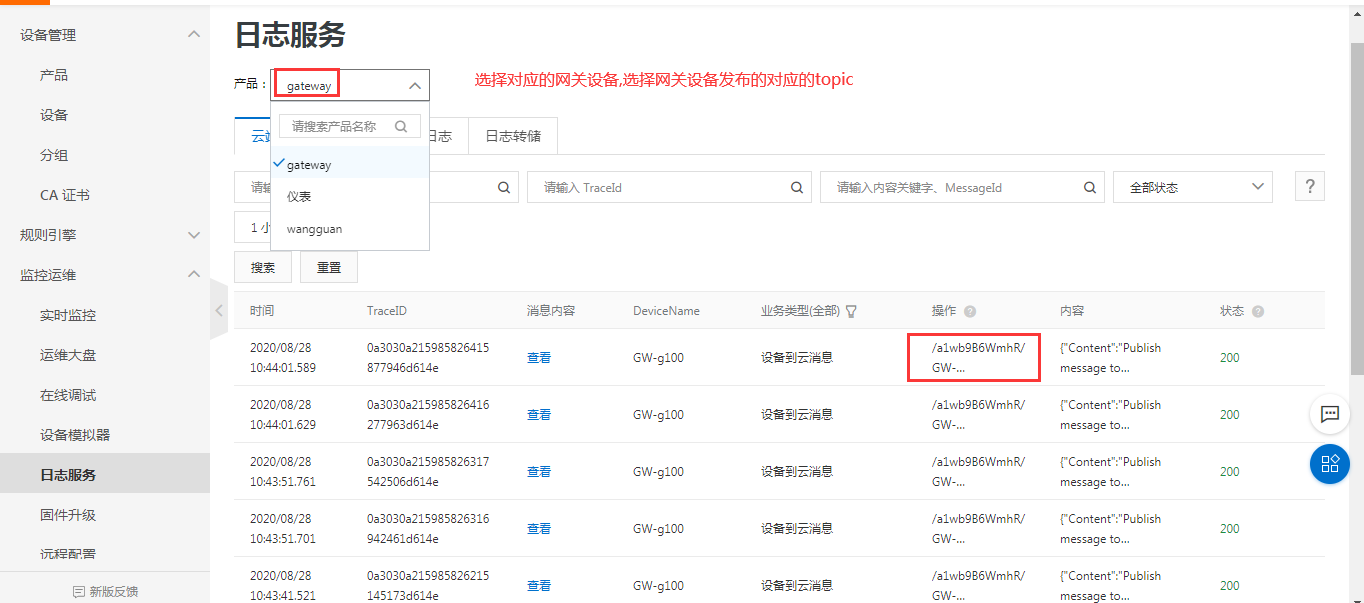Viewport: 1364px width, 603px height.
Task: Expand the 规则引擎 sidebar section
Action: pyautogui.click(x=194, y=235)
